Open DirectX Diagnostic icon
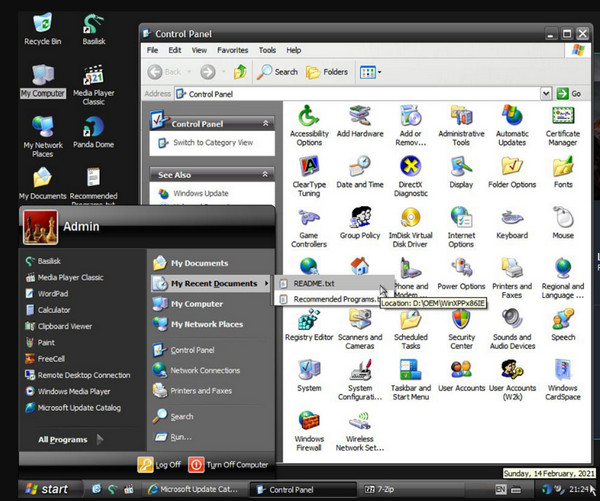The width and height of the screenshot is (600, 501). tap(411, 176)
